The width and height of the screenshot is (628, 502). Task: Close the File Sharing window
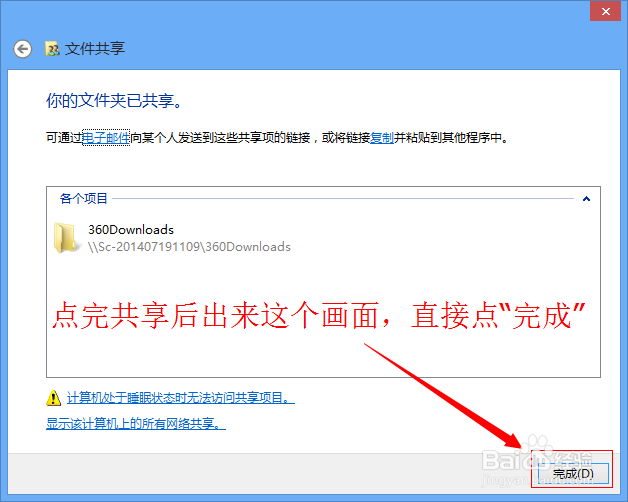(x=606, y=12)
